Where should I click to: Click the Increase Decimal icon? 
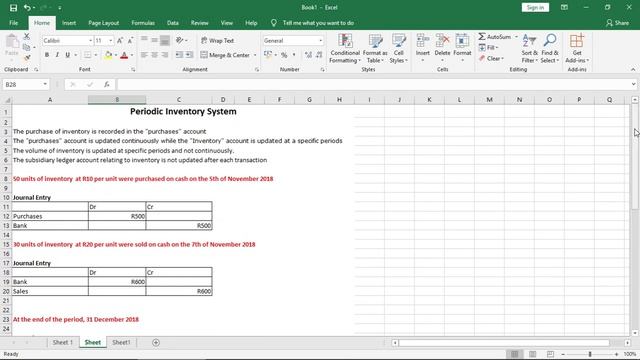click(308, 55)
